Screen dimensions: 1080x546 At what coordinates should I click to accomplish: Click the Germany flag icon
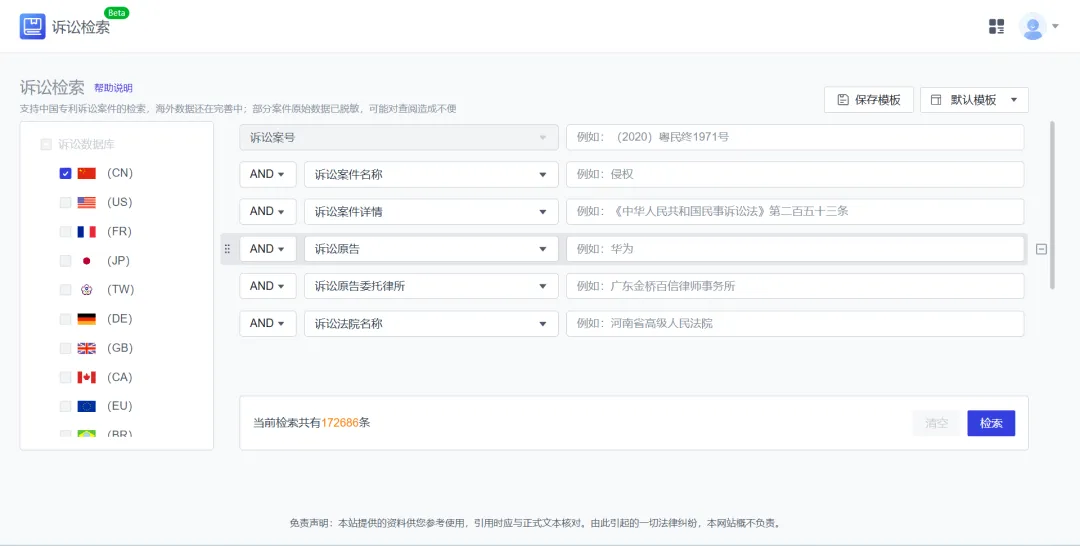(x=87, y=319)
